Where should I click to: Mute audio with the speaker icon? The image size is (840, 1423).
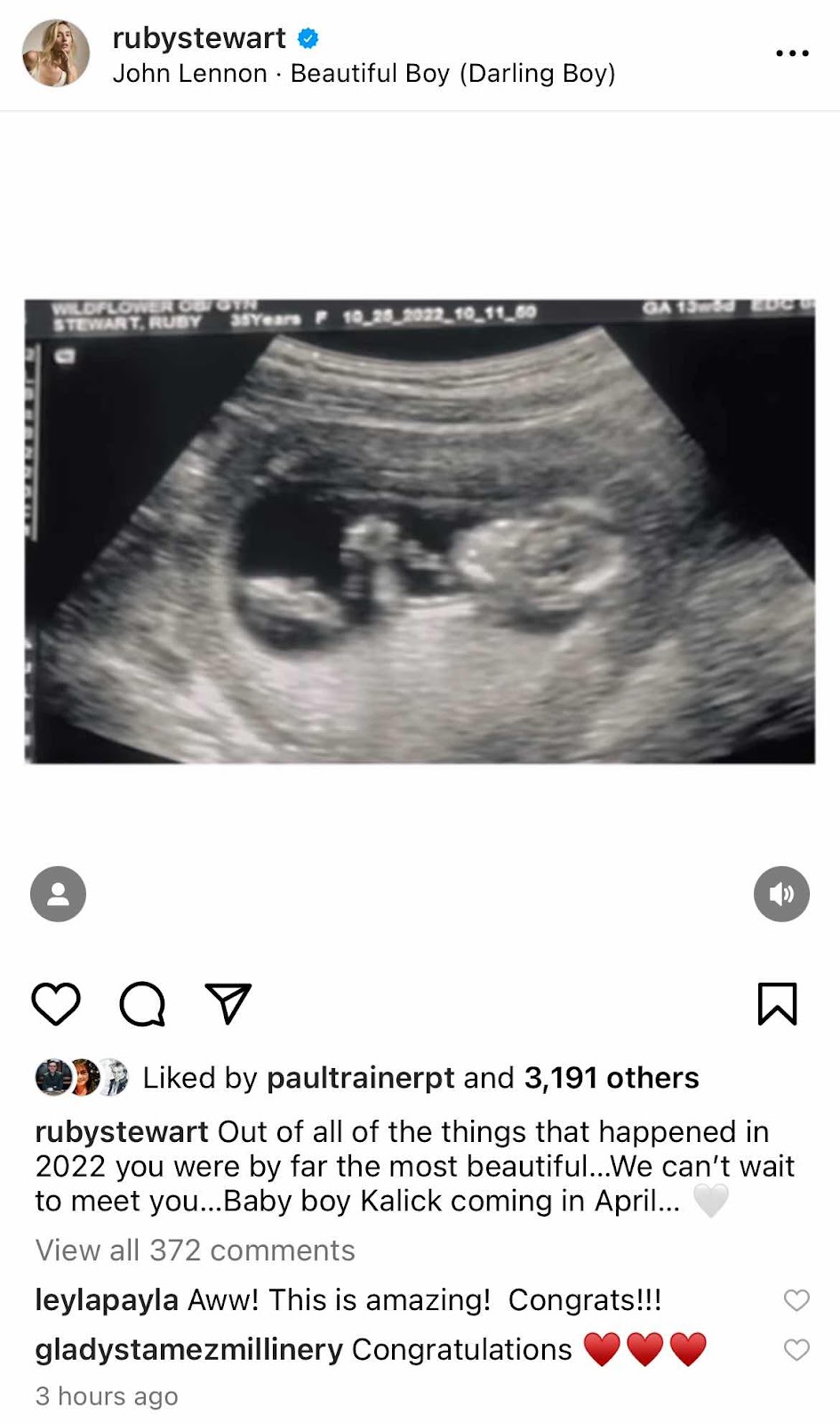tap(781, 894)
